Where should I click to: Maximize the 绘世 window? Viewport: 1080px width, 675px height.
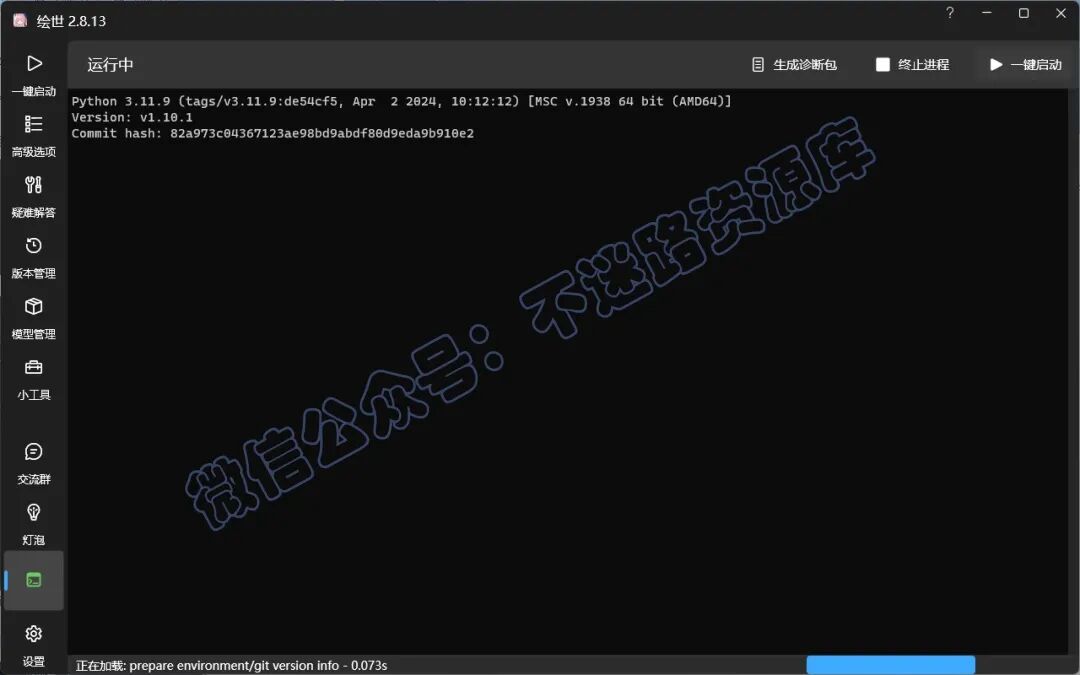[x=1024, y=13]
